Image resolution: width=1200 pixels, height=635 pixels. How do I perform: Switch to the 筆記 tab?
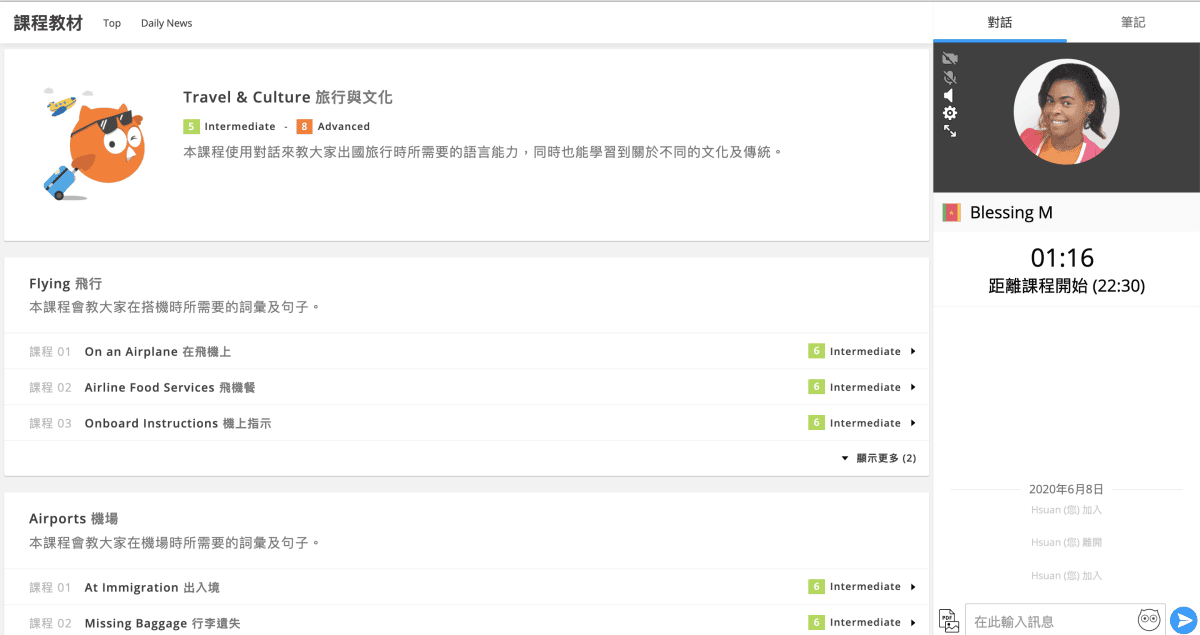click(1133, 22)
